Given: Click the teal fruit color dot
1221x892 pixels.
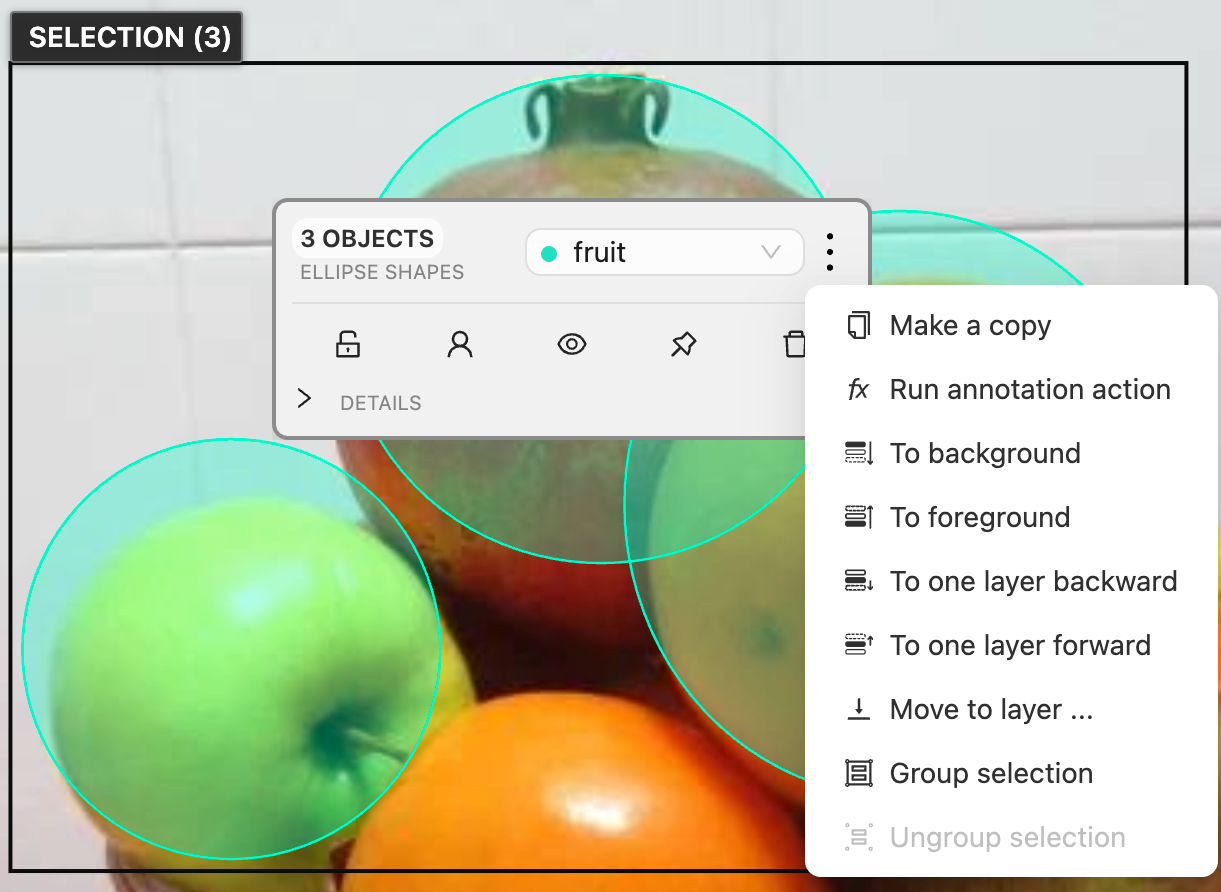Looking at the screenshot, I should pyautogui.click(x=548, y=254).
